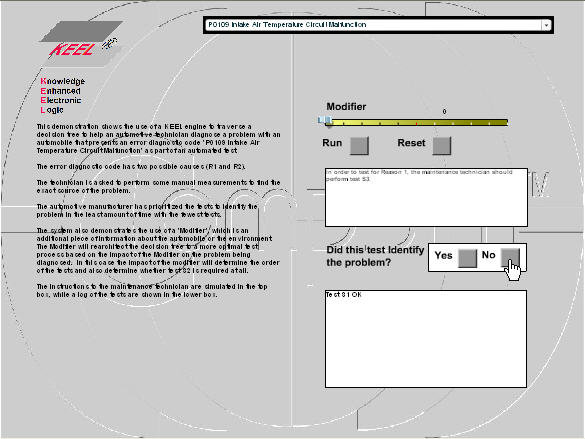Viewport: 585px width, 439px height.
Task: Click the technician instructions text box
Action: coord(426,197)
